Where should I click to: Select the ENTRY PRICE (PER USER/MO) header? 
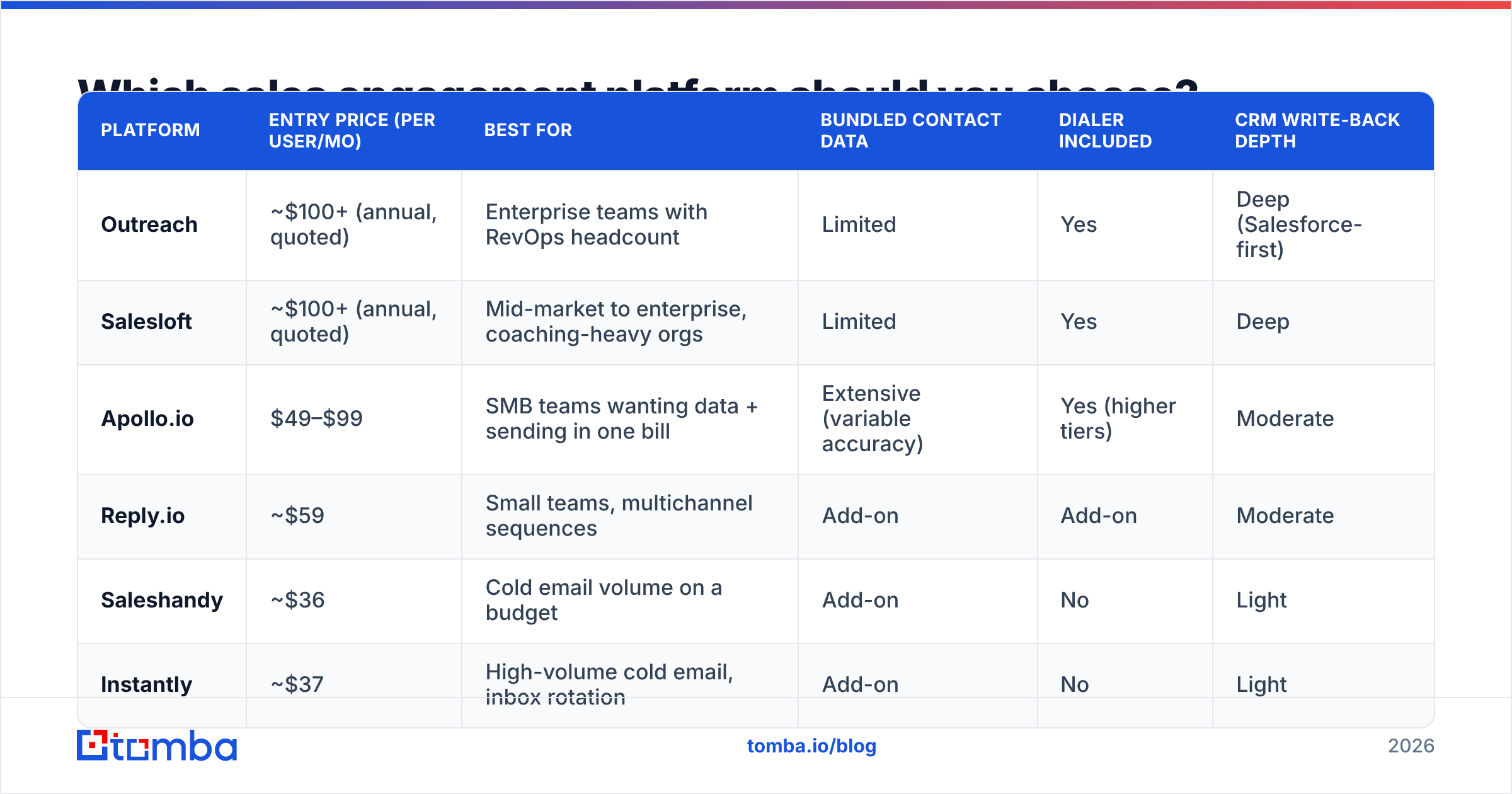tap(352, 130)
